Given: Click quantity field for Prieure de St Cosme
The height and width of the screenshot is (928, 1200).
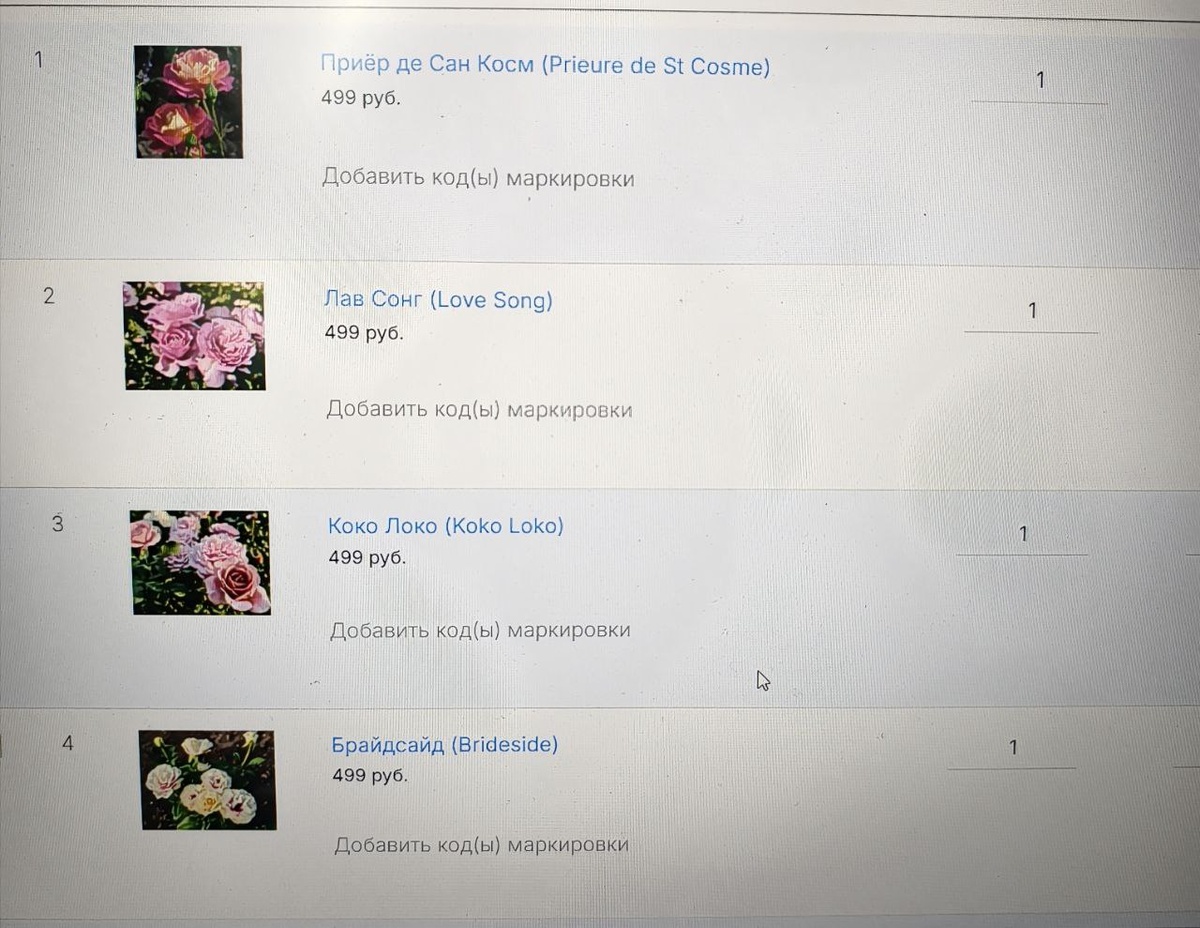Looking at the screenshot, I should click(x=1039, y=83).
